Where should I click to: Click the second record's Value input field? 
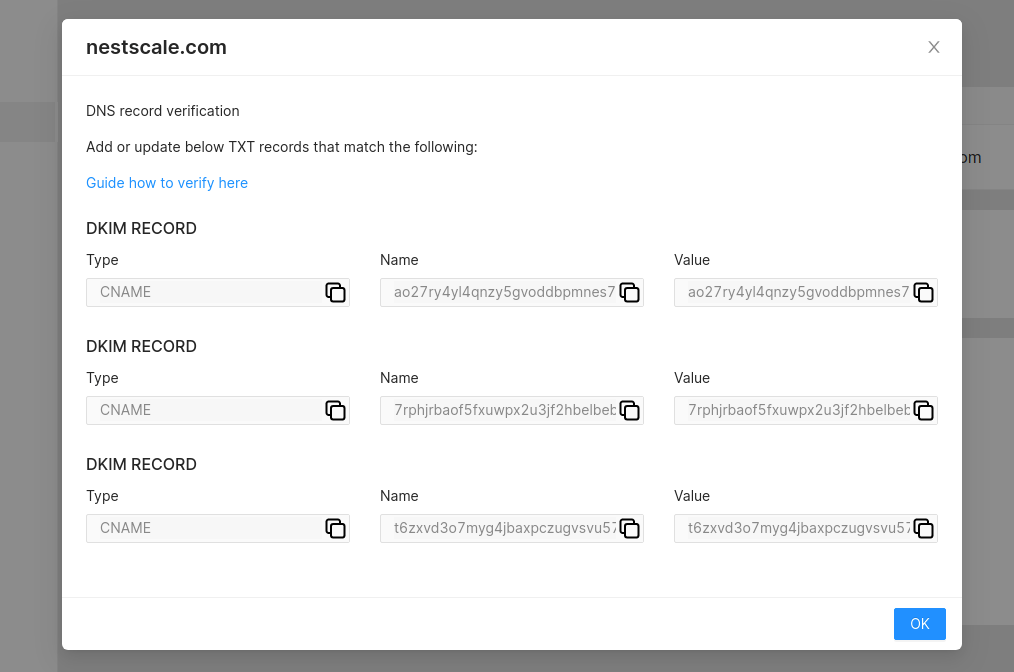790,410
